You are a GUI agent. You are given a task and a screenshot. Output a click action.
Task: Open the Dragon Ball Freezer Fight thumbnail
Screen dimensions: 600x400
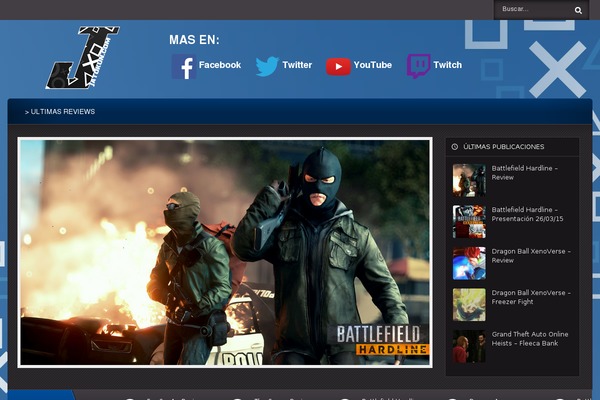point(469,305)
